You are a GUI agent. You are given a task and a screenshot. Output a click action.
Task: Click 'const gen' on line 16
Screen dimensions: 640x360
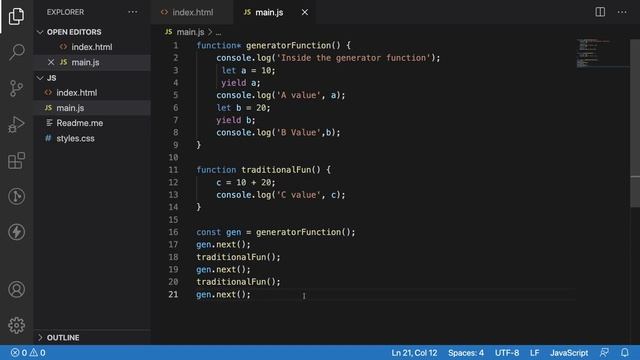(219, 232)
